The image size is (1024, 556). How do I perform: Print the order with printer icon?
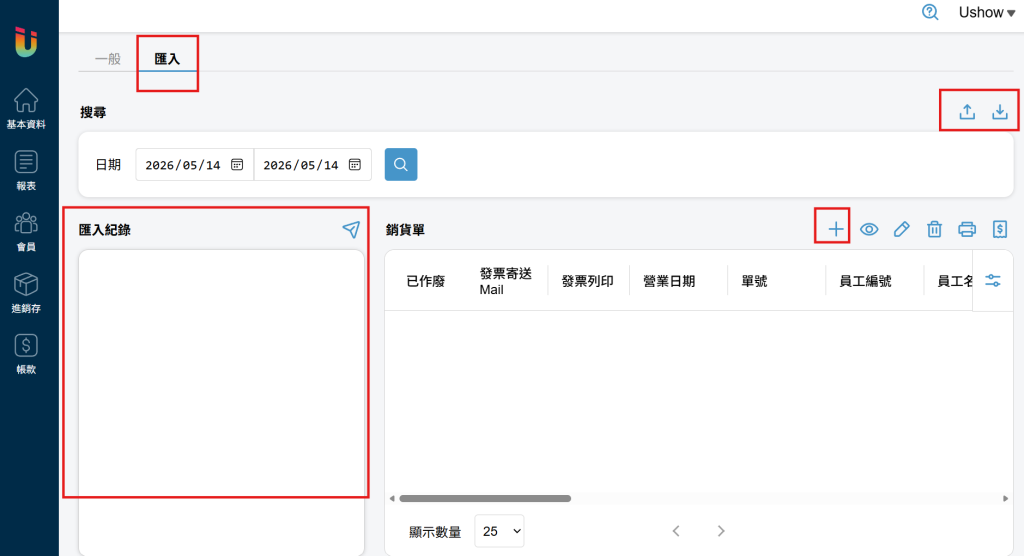[x=967, y=229]
